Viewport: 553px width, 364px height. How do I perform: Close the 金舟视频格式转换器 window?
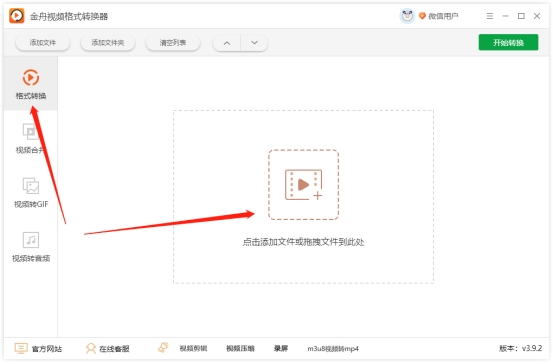[x=537, y=16]
